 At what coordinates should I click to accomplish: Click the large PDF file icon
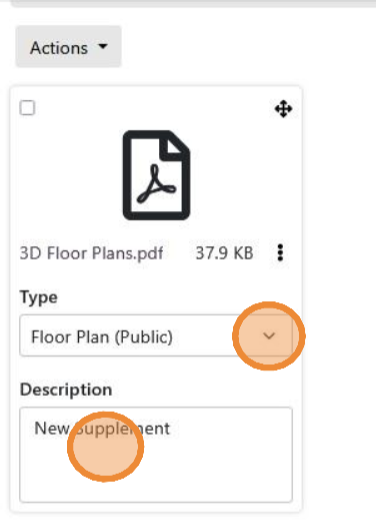point(157,175)
